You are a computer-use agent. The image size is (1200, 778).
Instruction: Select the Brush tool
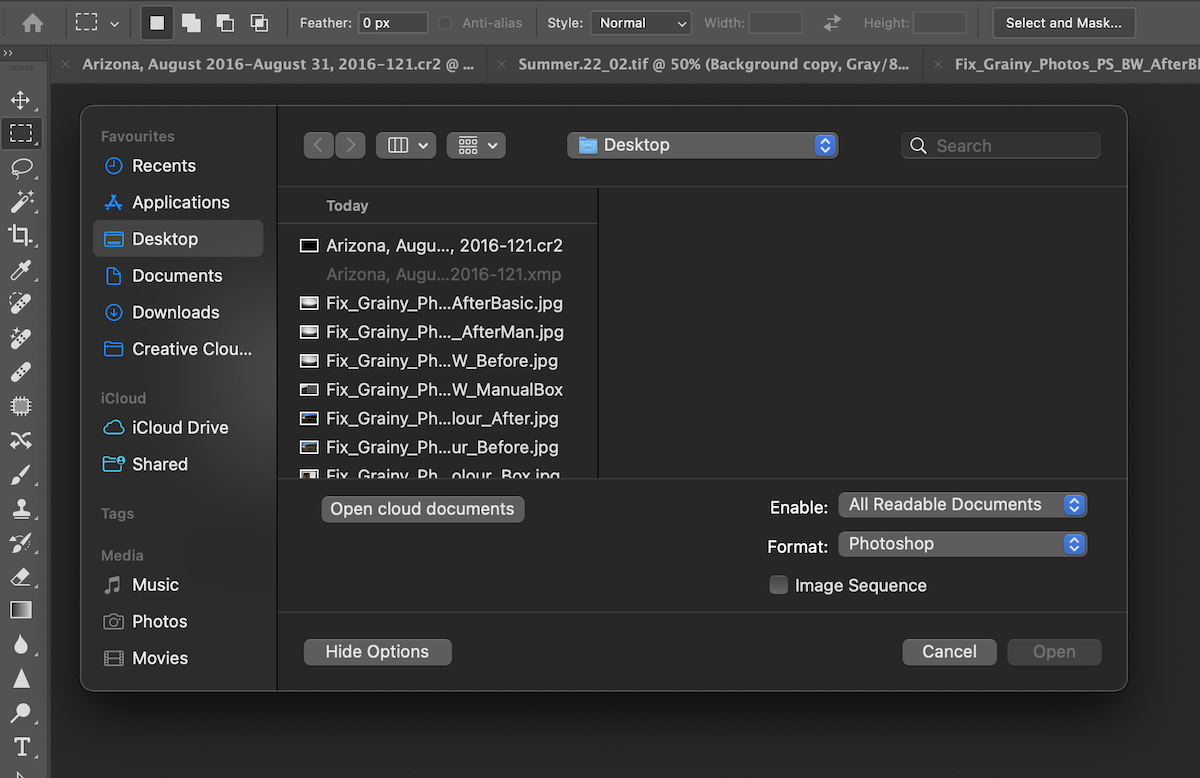click(22, 474)
